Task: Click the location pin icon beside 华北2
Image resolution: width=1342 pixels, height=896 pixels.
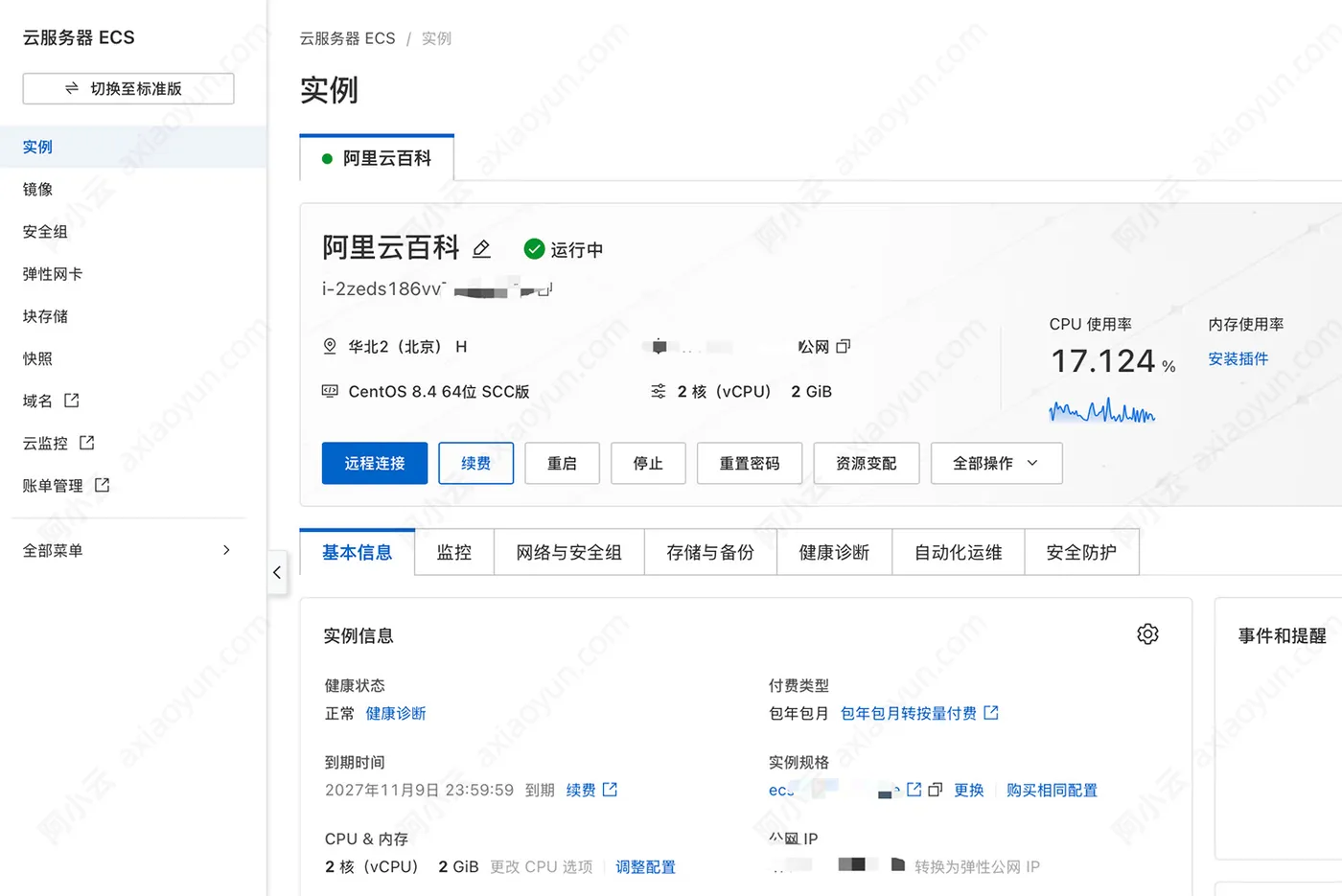Action: [330, 346]
